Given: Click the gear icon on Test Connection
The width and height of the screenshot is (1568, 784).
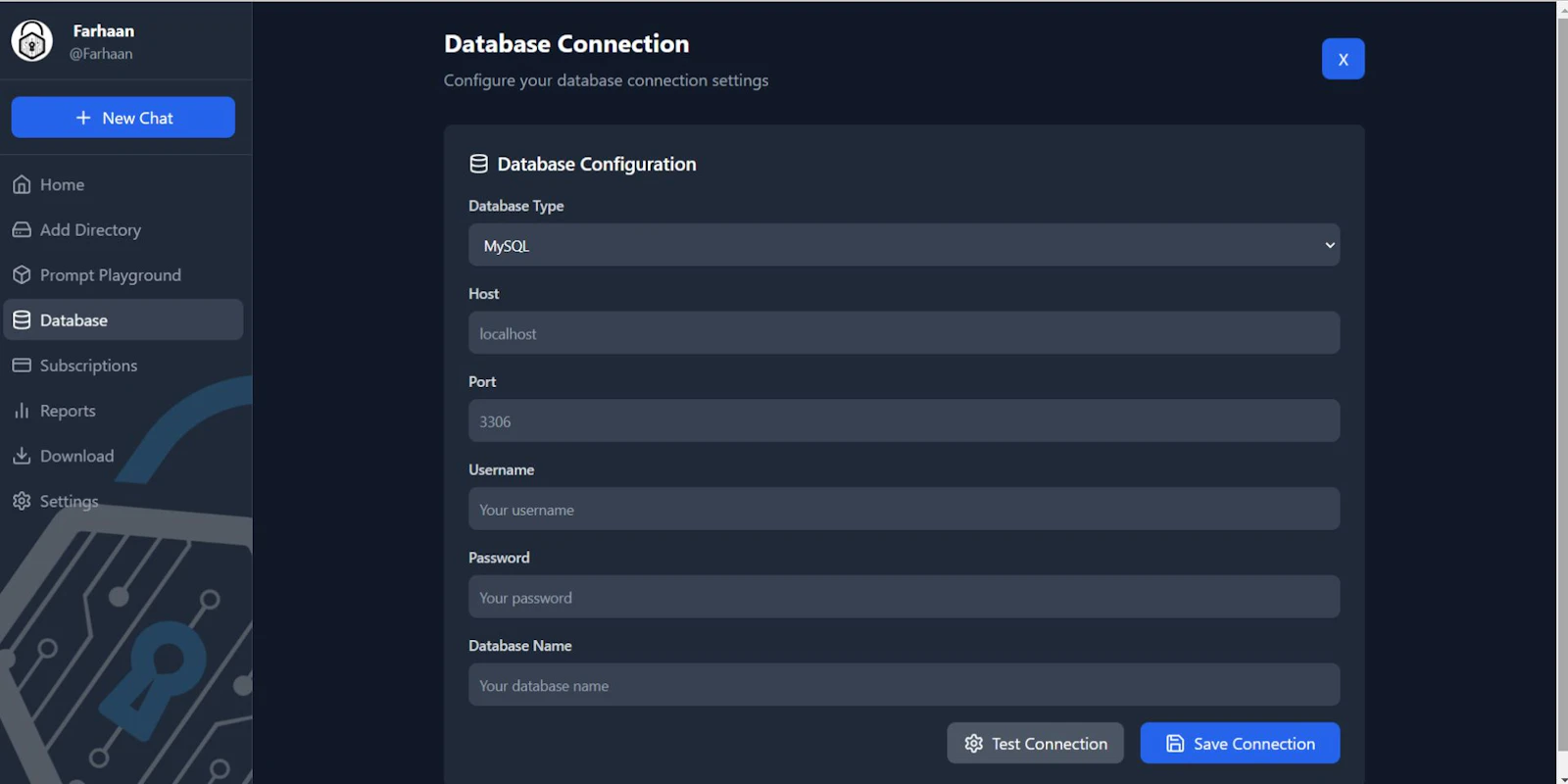Looking at the screenshot, I should point(973,743).
